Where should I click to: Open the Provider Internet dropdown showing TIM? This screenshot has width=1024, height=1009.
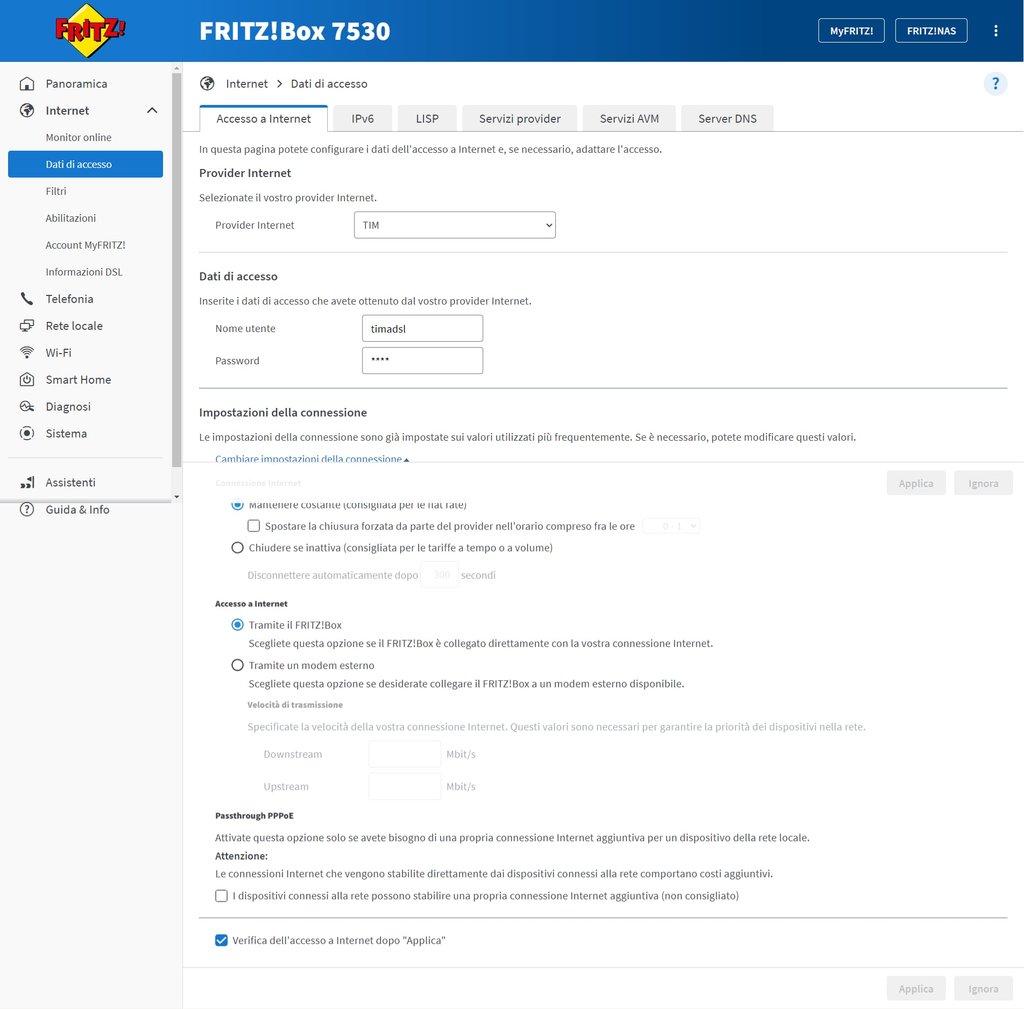click(455, 225)
